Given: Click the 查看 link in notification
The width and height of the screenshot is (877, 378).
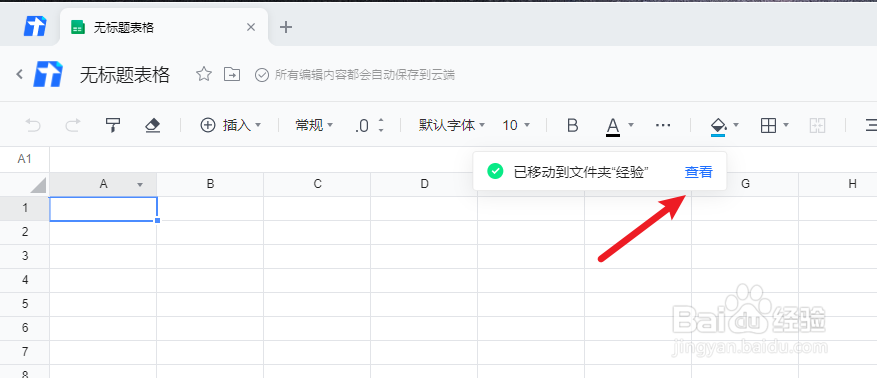Looking at the screenshot, I should (x=699, y=172).
